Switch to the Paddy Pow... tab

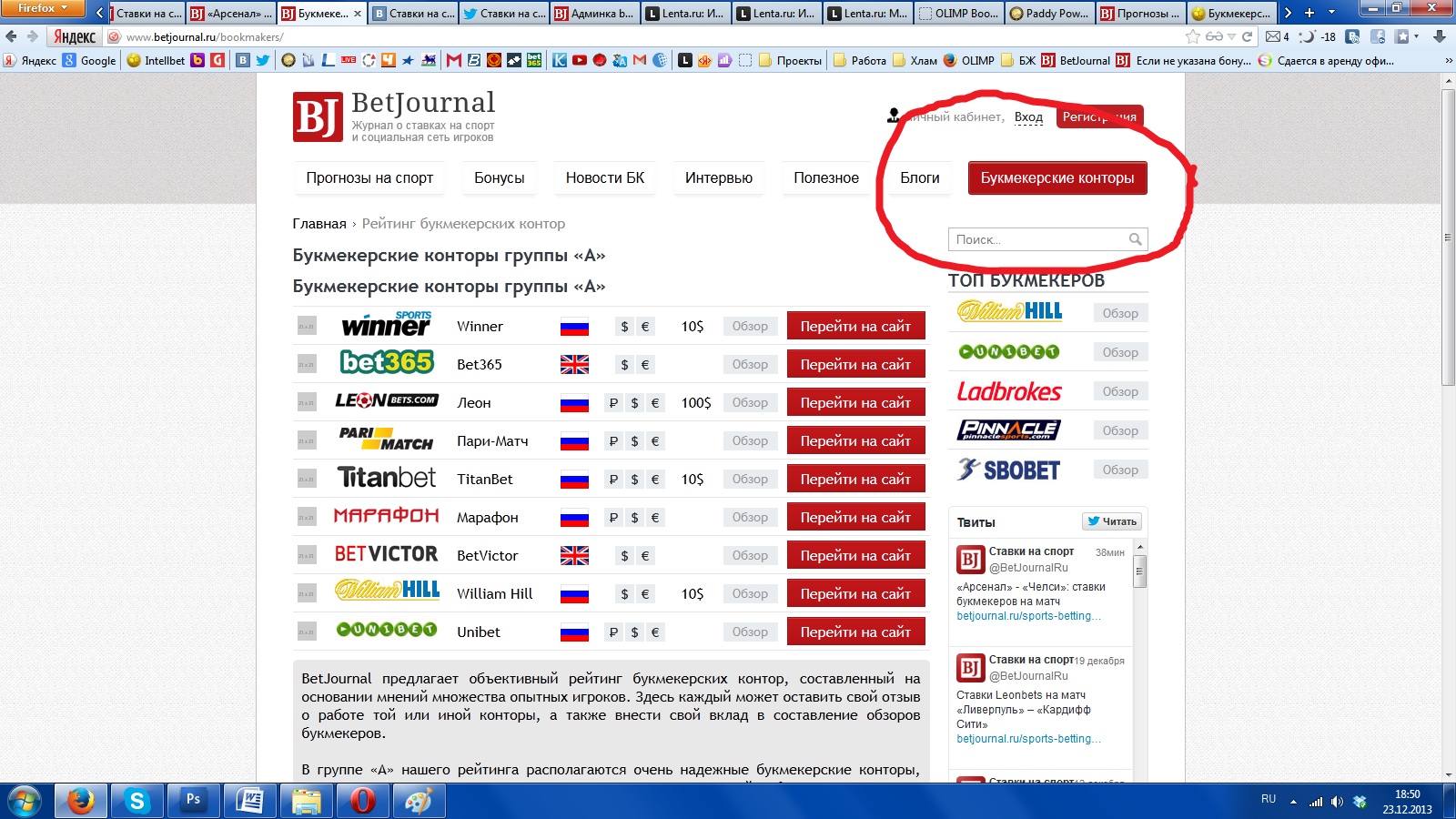(x=1049, y=13)
